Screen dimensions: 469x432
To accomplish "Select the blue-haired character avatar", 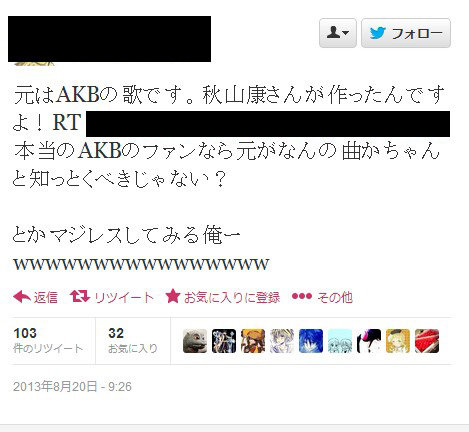I will (x=311, y=341).
